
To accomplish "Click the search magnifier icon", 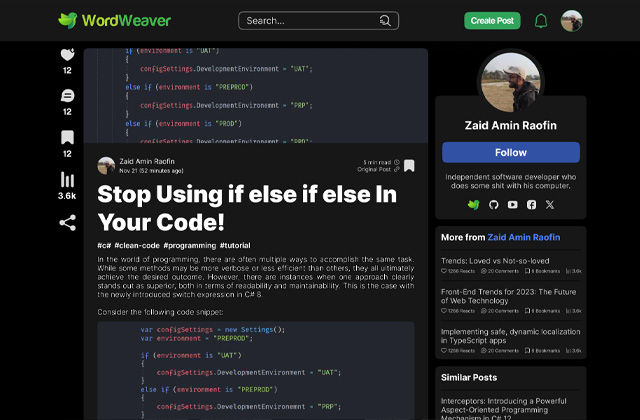I will (x=385, y=21).
